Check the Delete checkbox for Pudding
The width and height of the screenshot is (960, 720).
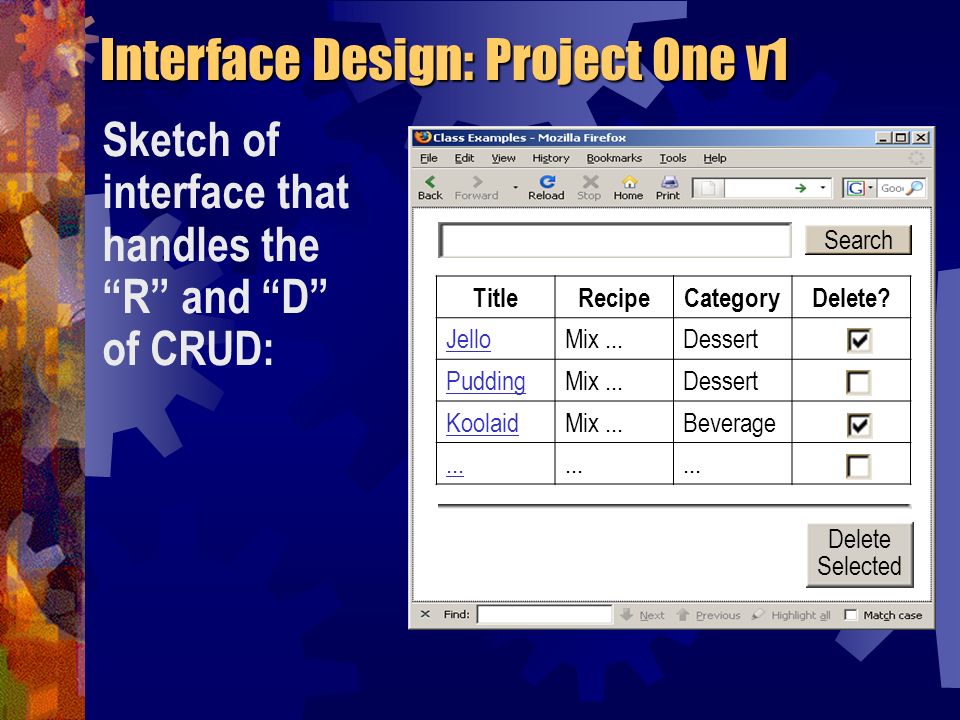click(859, 382)
